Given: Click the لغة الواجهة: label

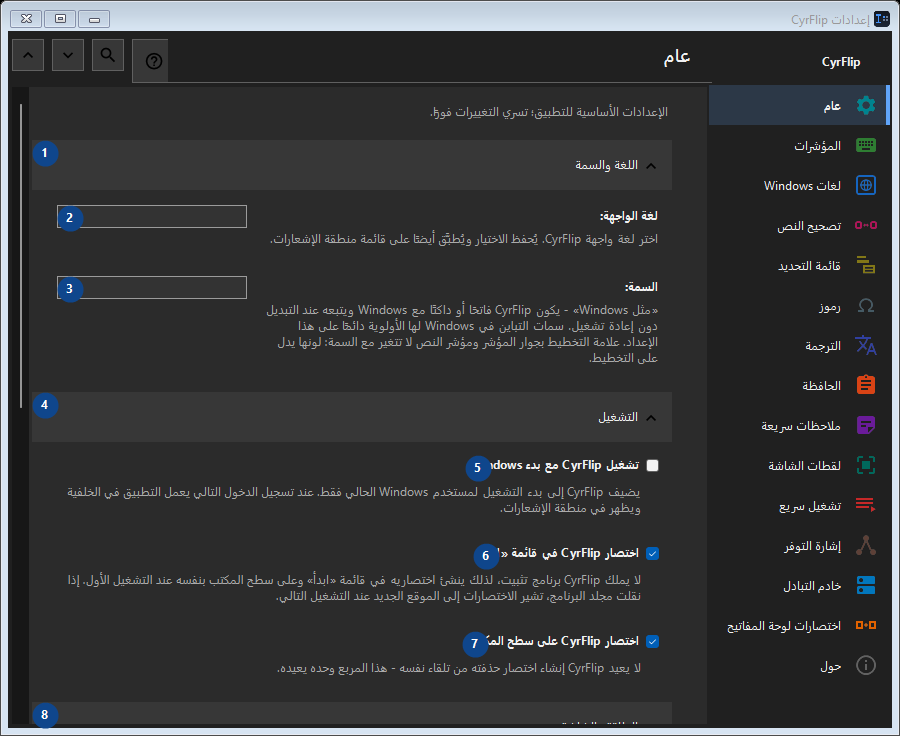Looking at the screenshot, I should pos(629,216).
